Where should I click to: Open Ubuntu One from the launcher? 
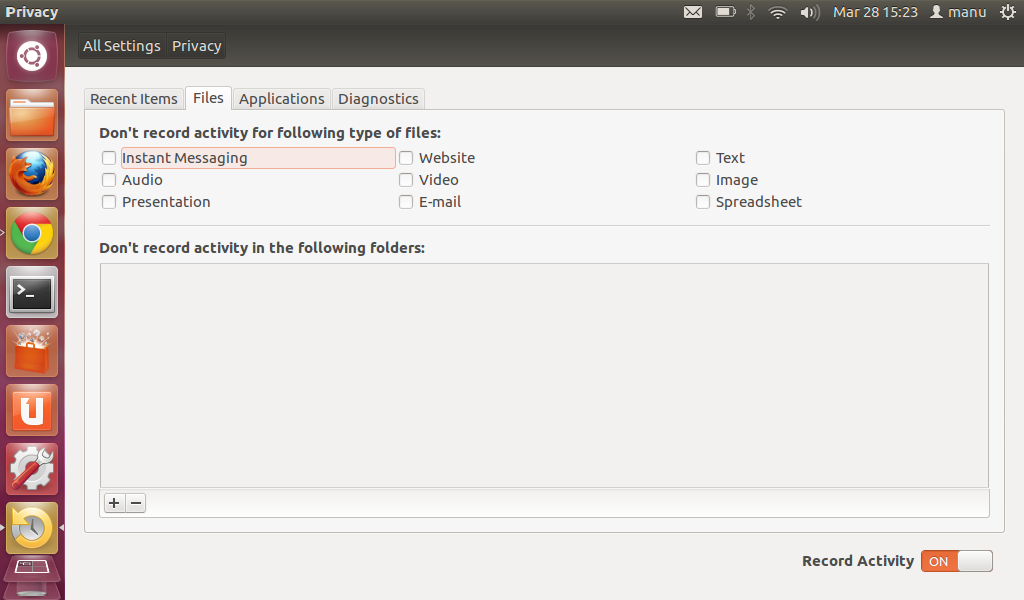[32, 410]
